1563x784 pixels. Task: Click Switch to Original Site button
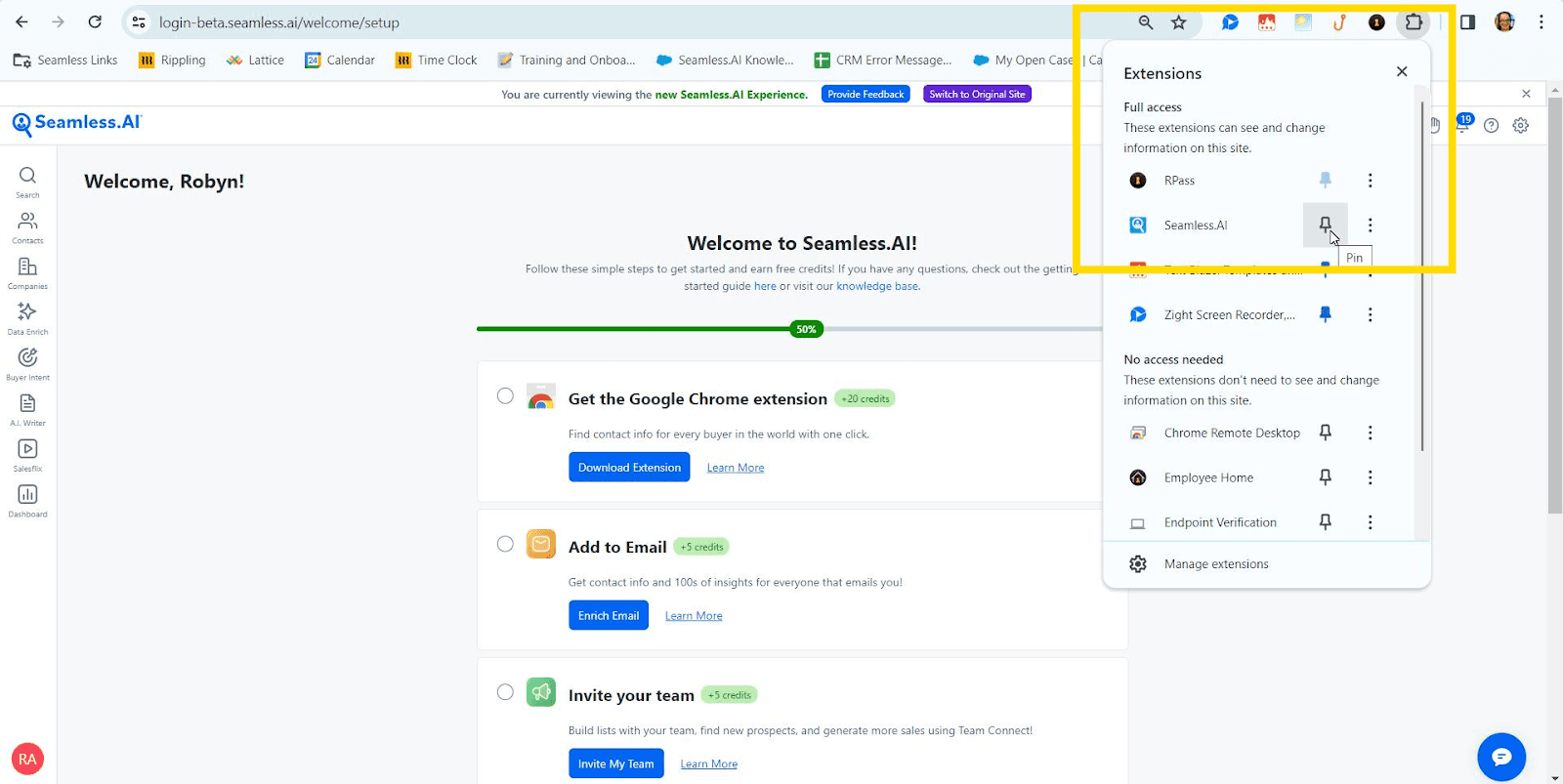[977, 94]
